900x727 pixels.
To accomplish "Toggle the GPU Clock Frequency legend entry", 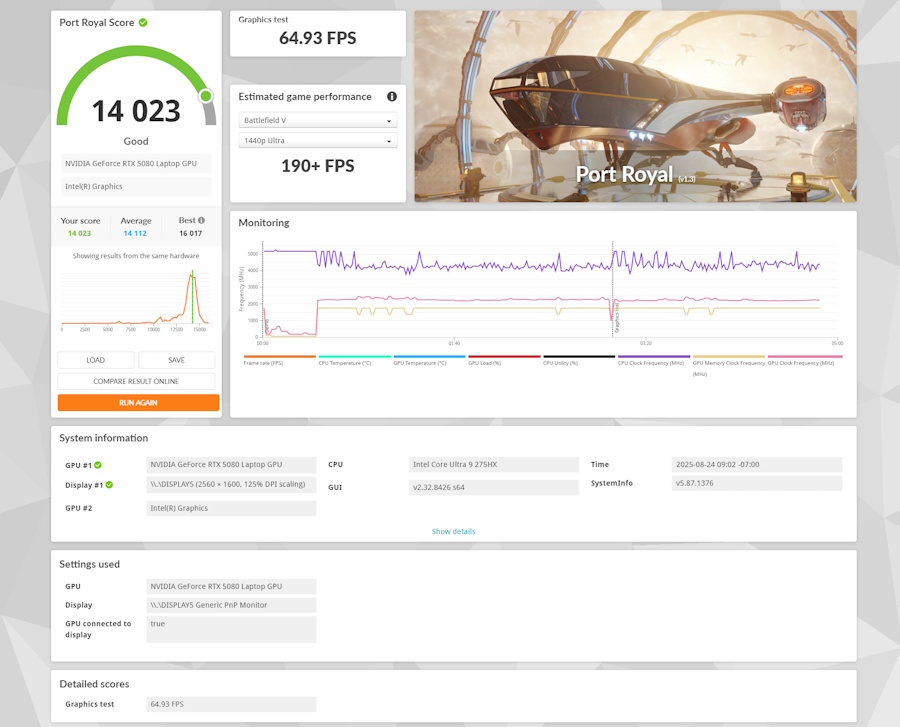I will coord(805,360).
